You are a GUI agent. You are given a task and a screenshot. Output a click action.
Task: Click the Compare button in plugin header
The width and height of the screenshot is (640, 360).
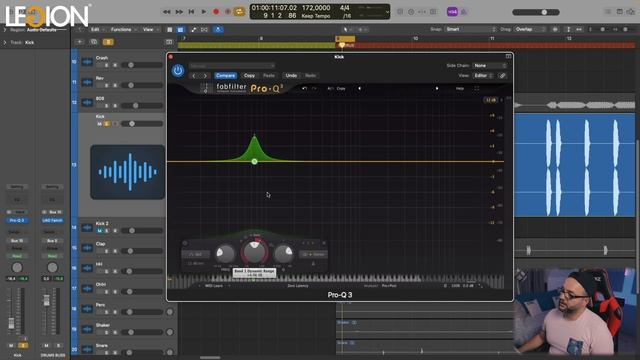[225, 76]
